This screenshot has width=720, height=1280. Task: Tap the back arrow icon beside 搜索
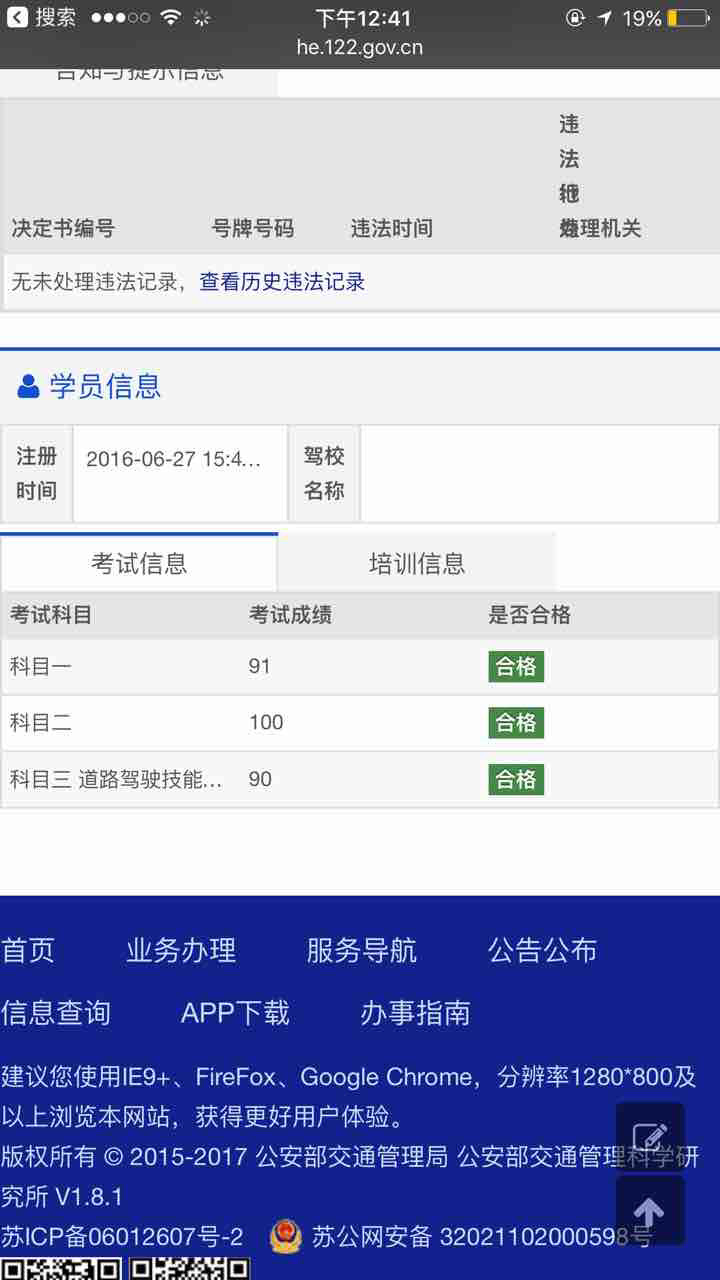(x=17, y=17)
